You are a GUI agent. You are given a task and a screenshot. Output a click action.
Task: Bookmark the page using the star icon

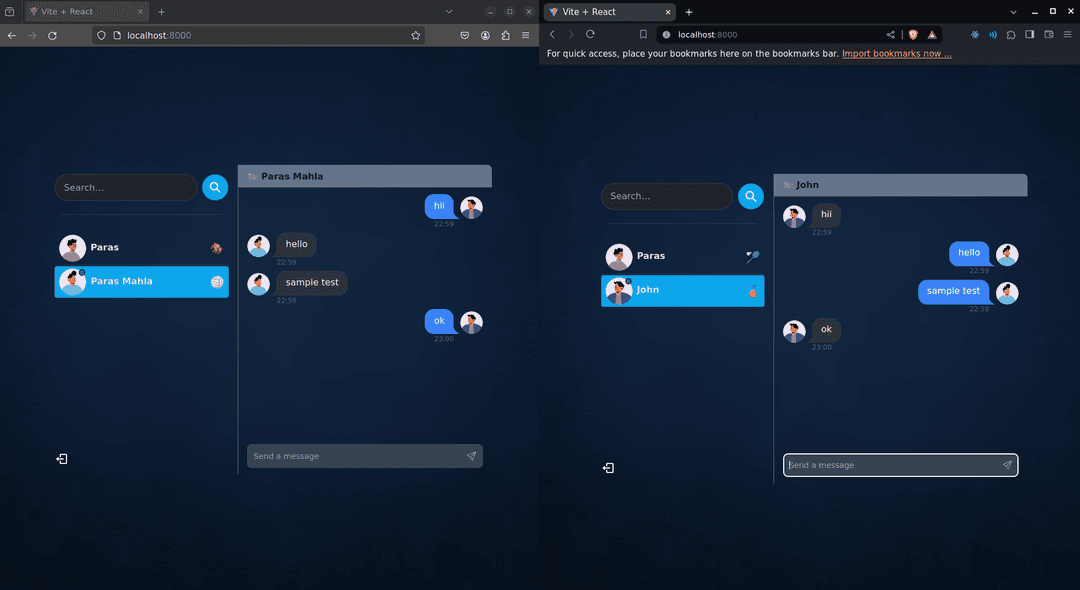coord(415,34)
